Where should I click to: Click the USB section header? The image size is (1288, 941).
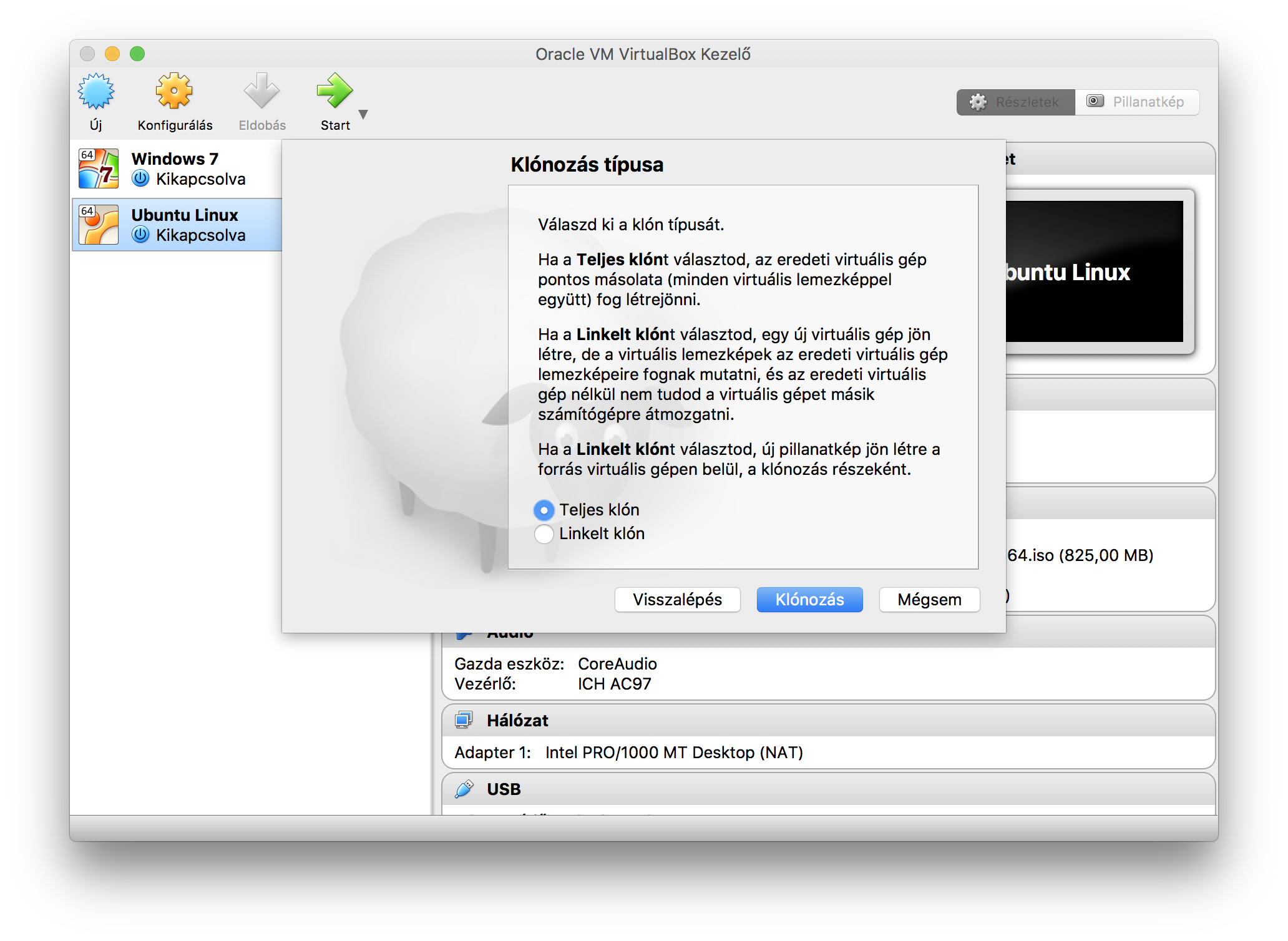(x=828, y=789)
